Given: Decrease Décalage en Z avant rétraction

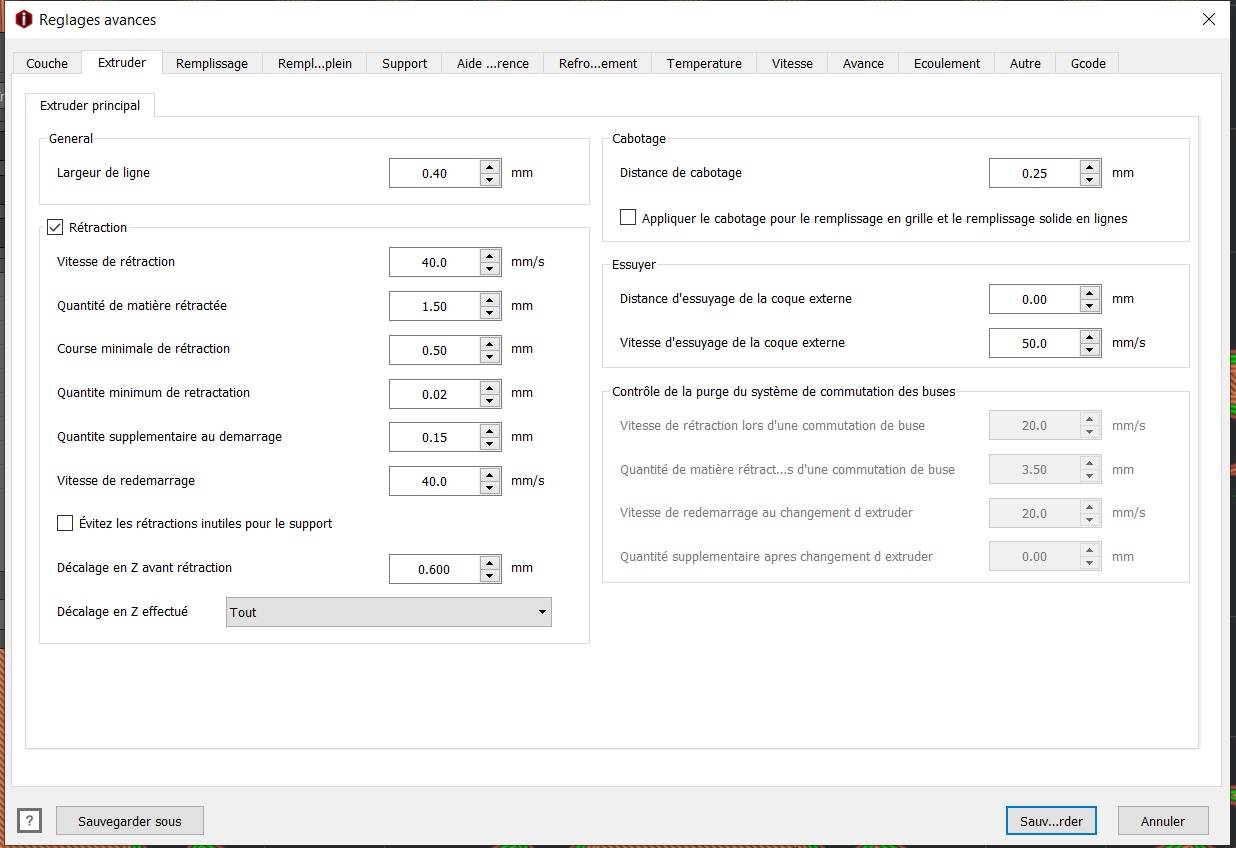Looking at the screenshot, I should coord(490,576).
